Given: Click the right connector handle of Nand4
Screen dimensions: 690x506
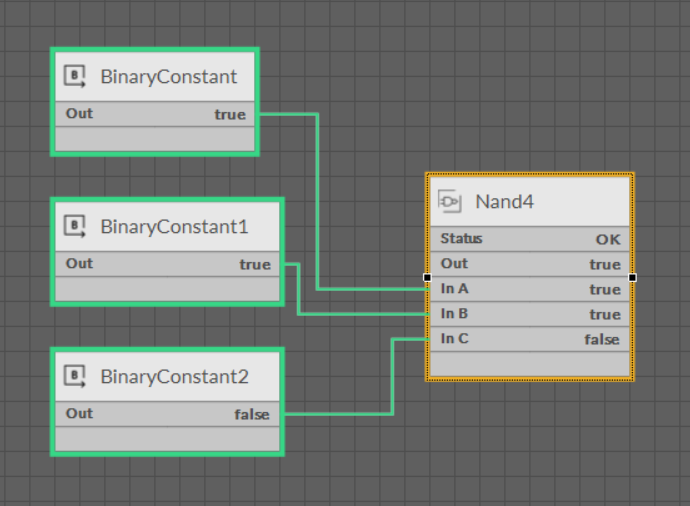Looking at the screenshot, I should coord(633,277).
